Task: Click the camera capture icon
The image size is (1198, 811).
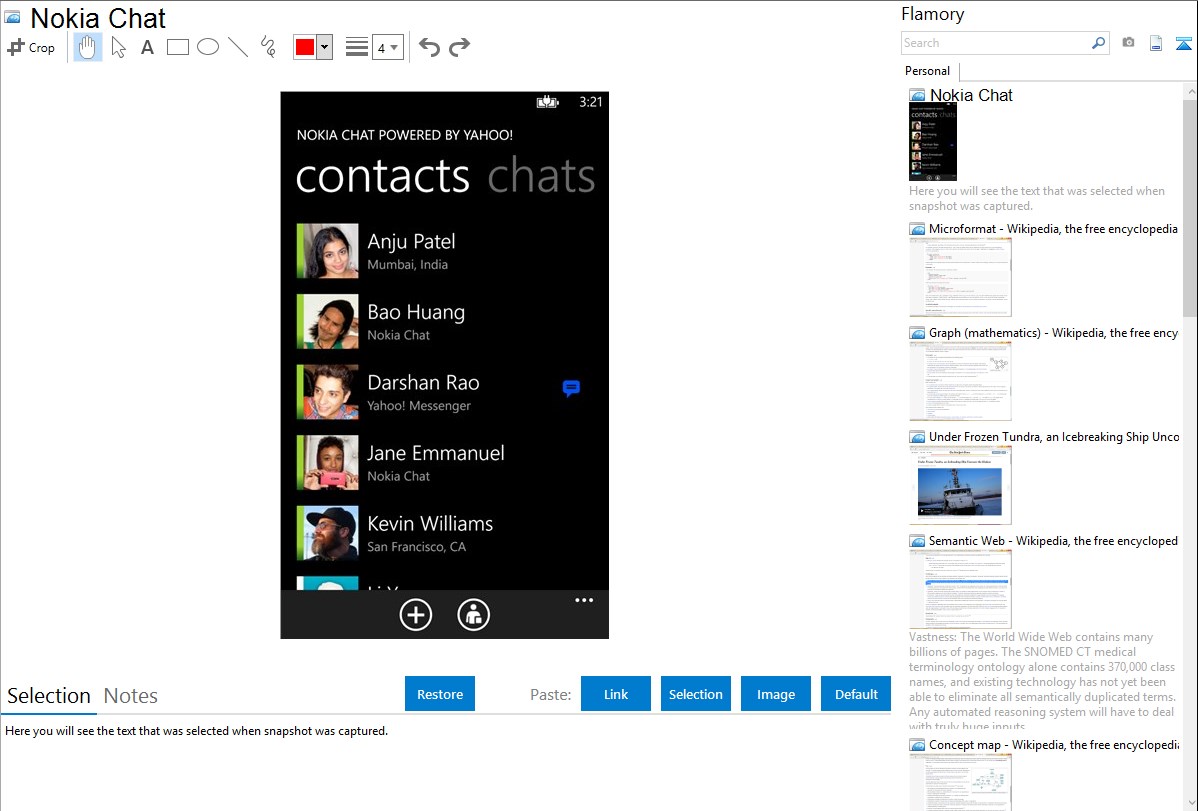Action: coord(1128,43)
